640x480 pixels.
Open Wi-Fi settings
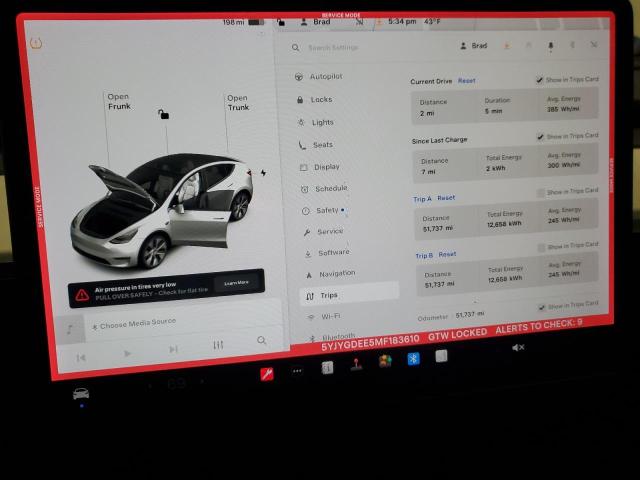coord(324,316)
